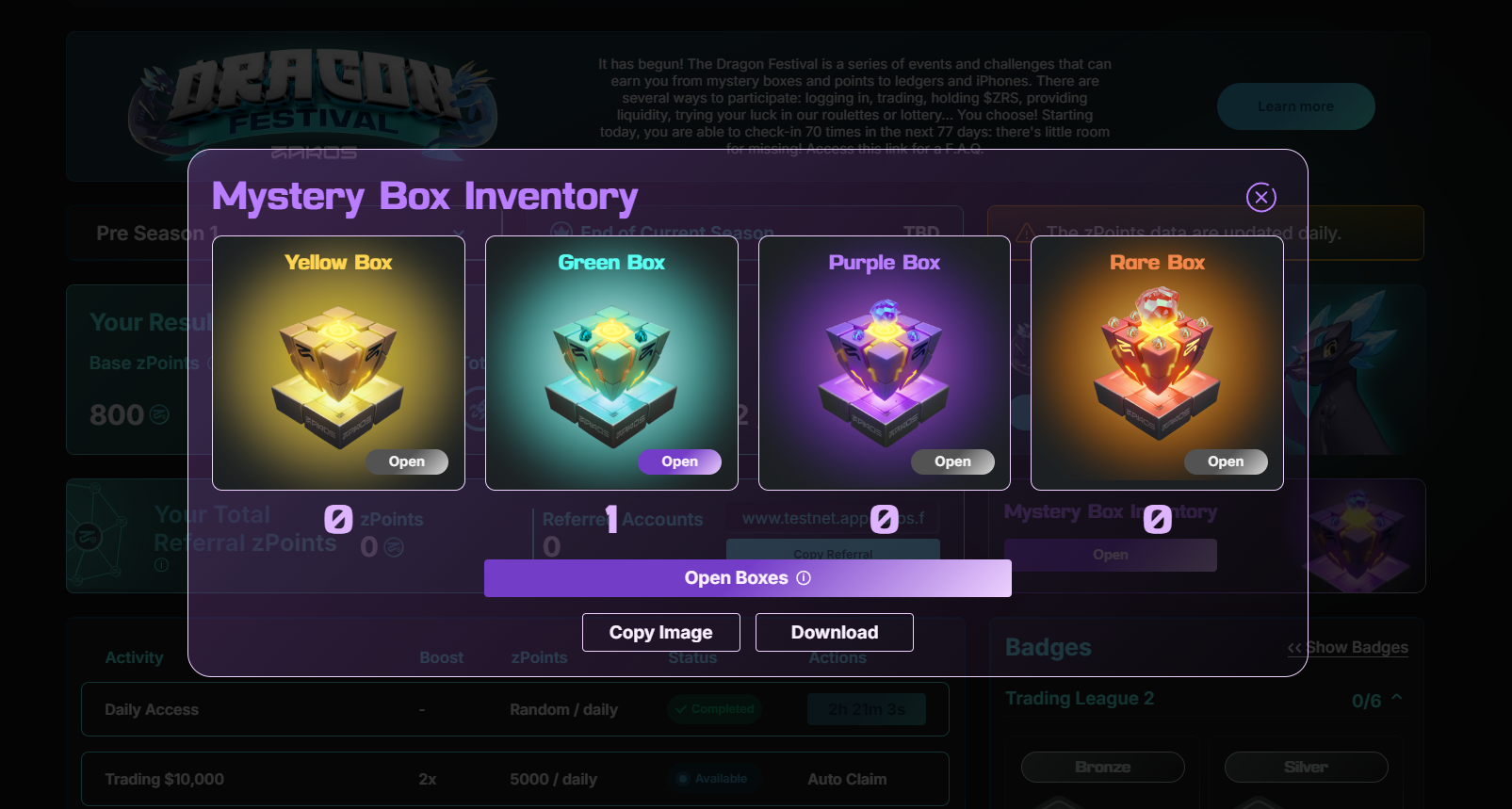Click the yellow mystery cube image
Screen dimensions: 1512x809
click(338, 376)
